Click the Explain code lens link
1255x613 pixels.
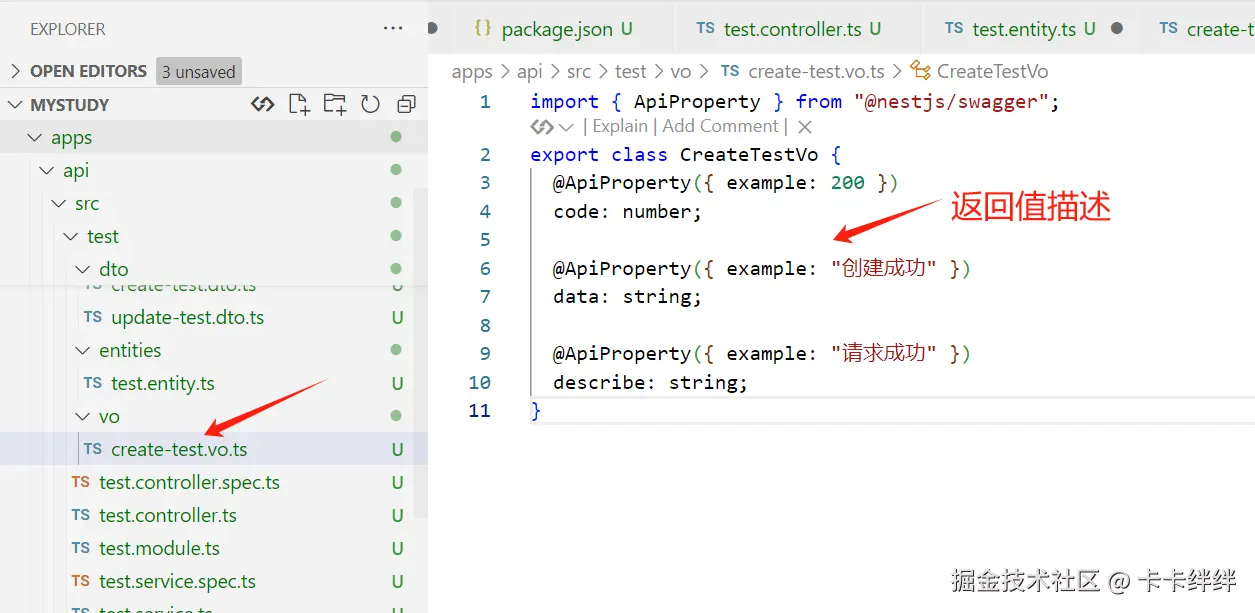tap(620, 126)
